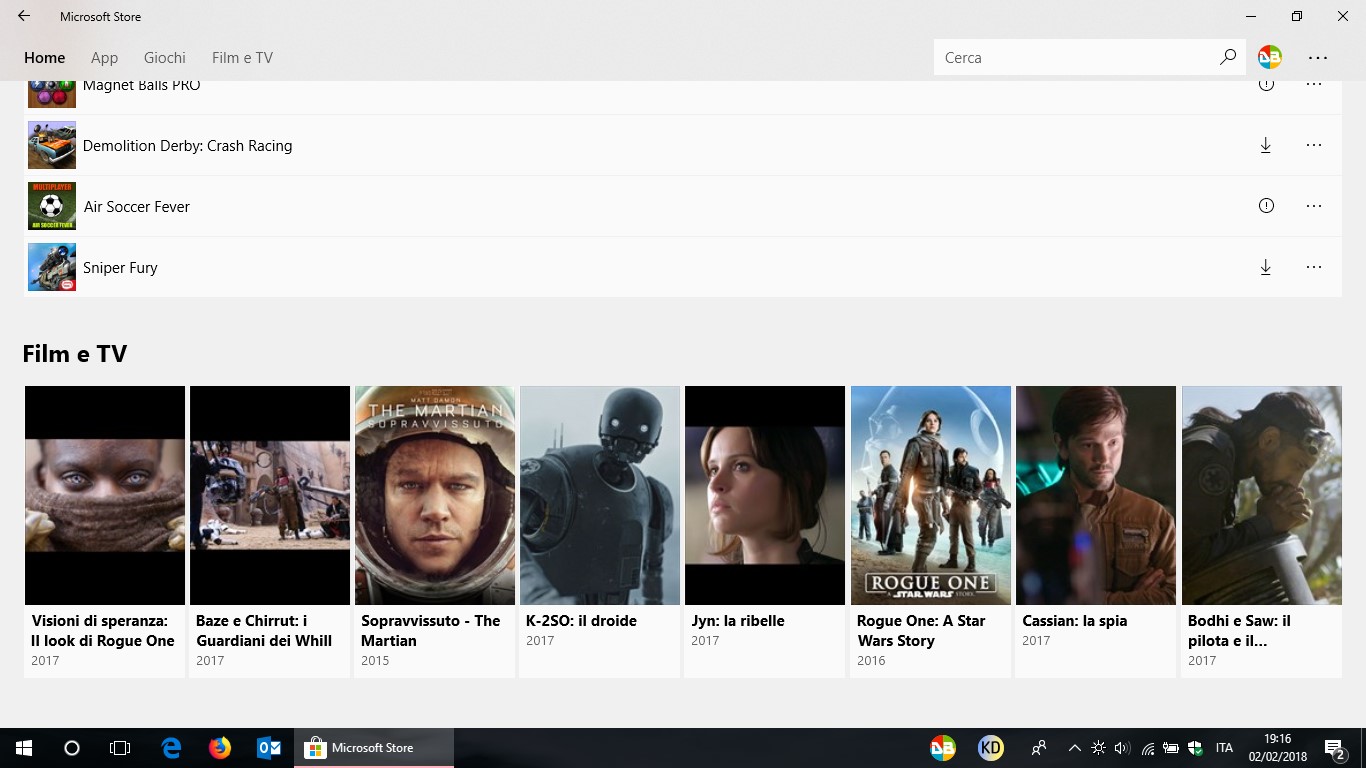The height and width of the screenshot is (768, 1366).
Task: Launch Microsoft Edge from taskbar
Action: coord(172,748)
